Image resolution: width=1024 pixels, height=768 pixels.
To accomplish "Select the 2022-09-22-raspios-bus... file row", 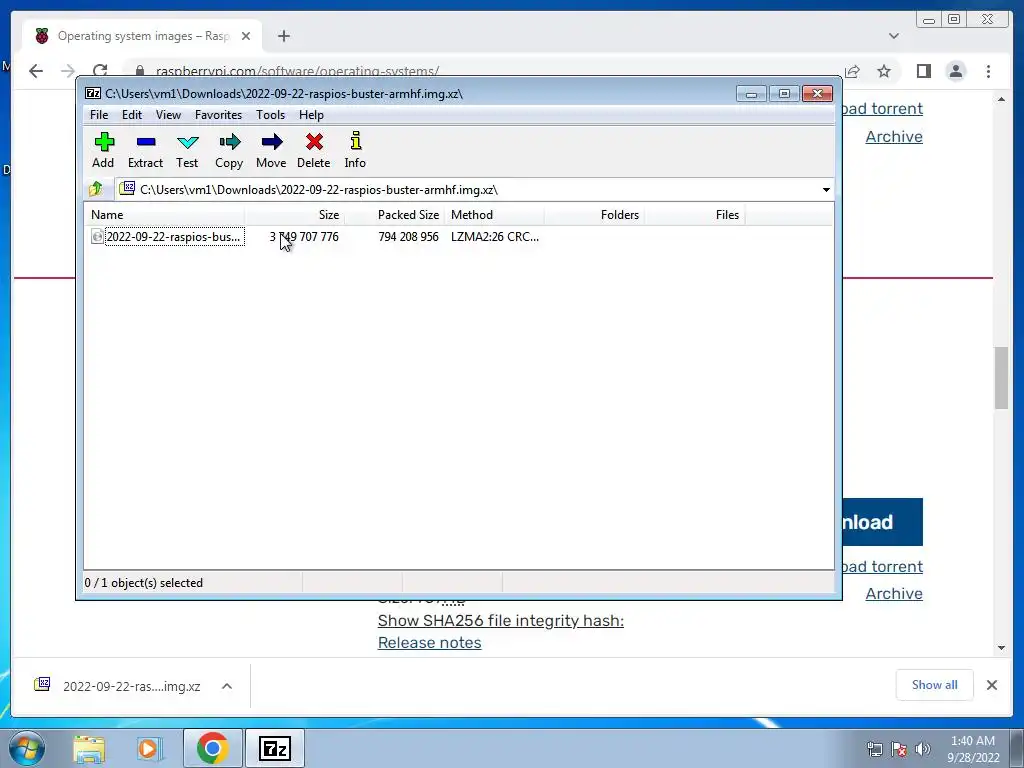I will [174, 237].
